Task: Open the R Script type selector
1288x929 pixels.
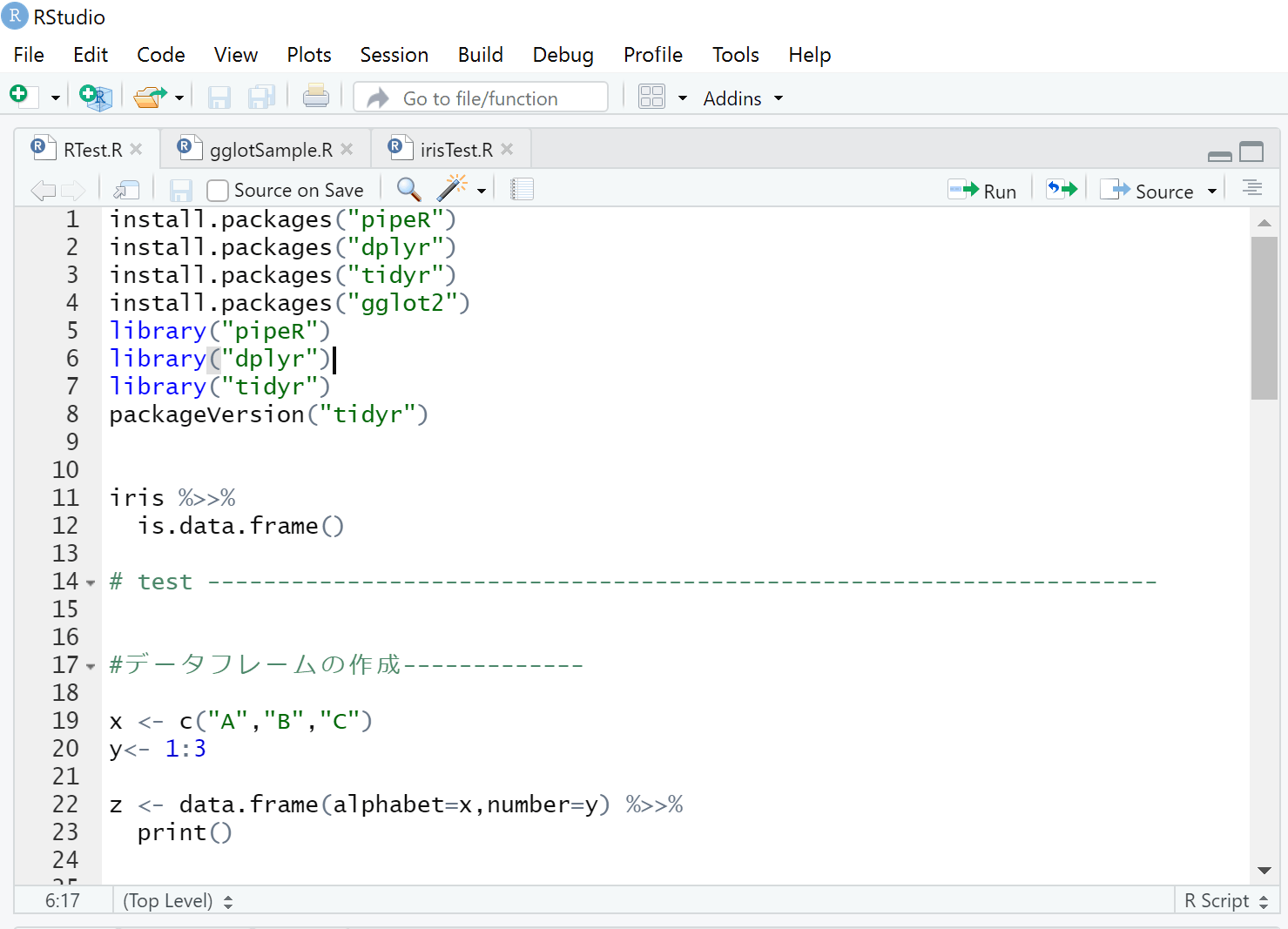Action: pyautogui.click(x=1224, y=900)
